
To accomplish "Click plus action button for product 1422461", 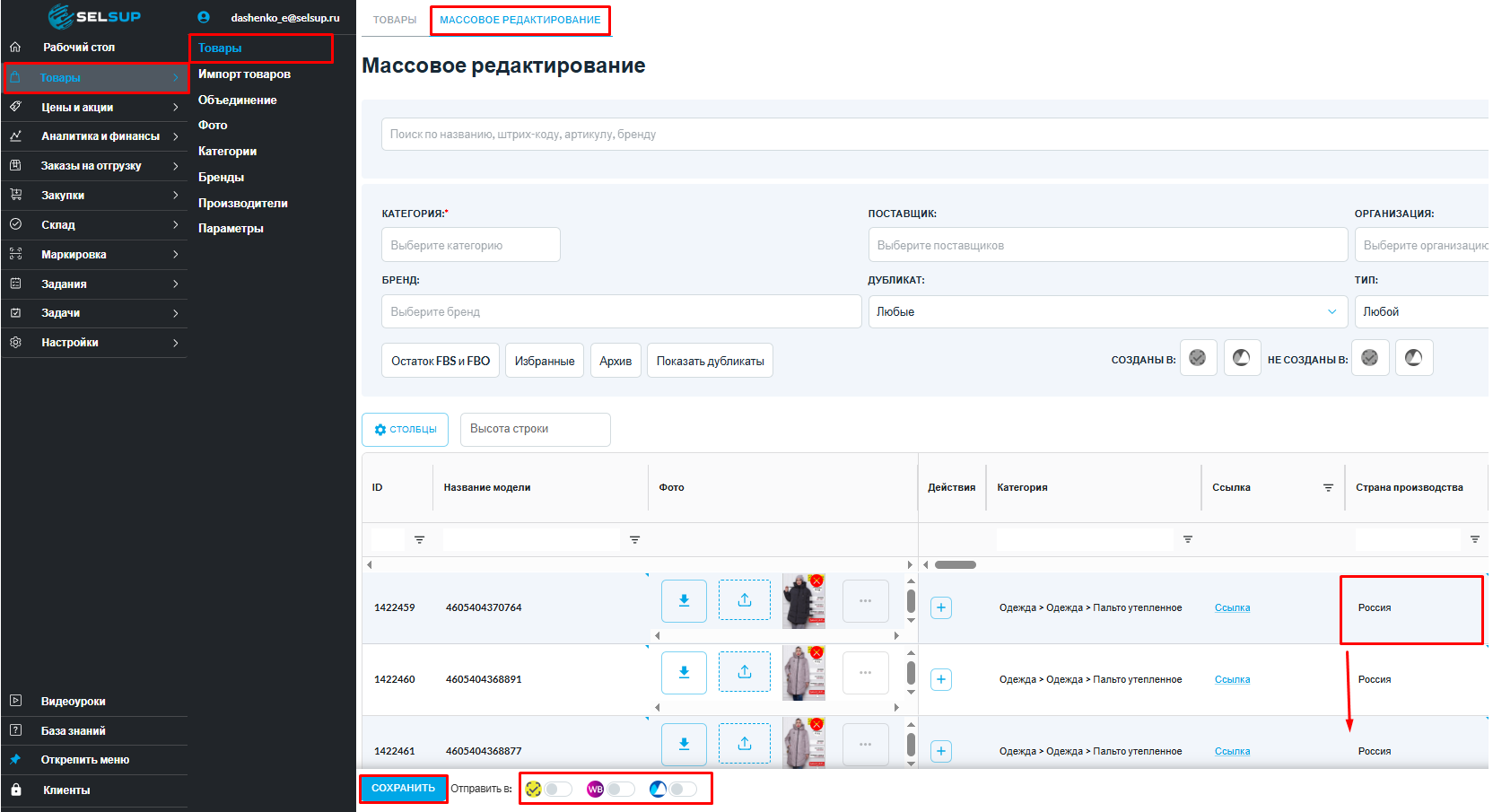I will [x=940, y=751].
